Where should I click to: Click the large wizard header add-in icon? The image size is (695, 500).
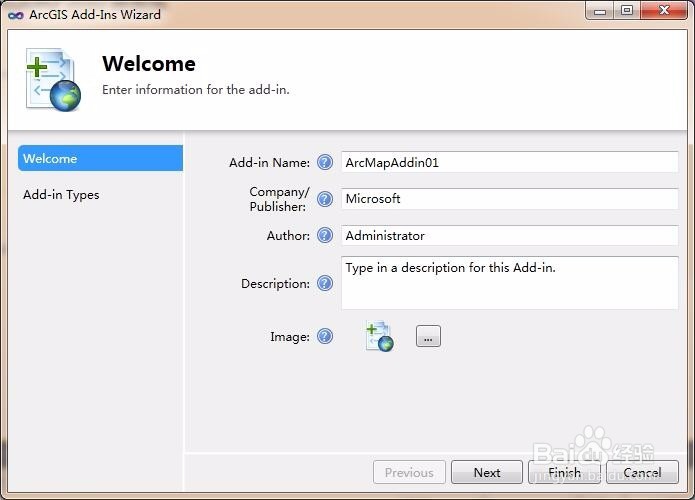coord(54,80)
